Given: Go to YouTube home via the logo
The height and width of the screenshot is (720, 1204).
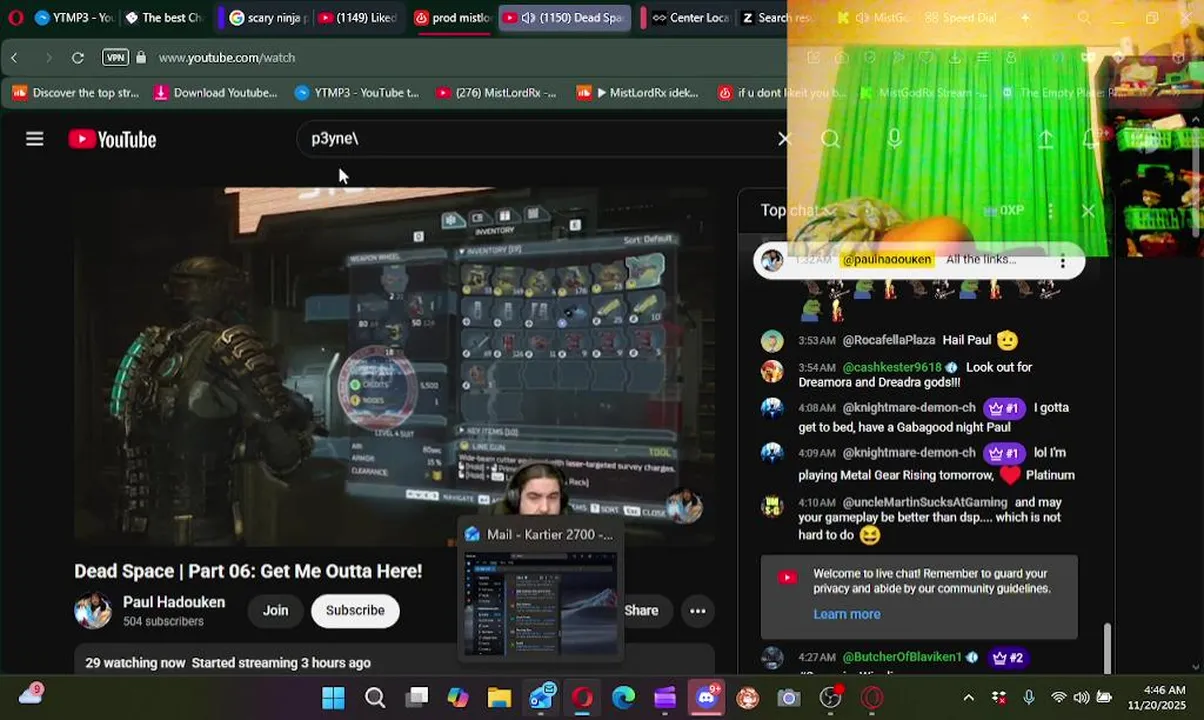Looking at the screenshot, I should pyautogui.click(x=112, y=139).
